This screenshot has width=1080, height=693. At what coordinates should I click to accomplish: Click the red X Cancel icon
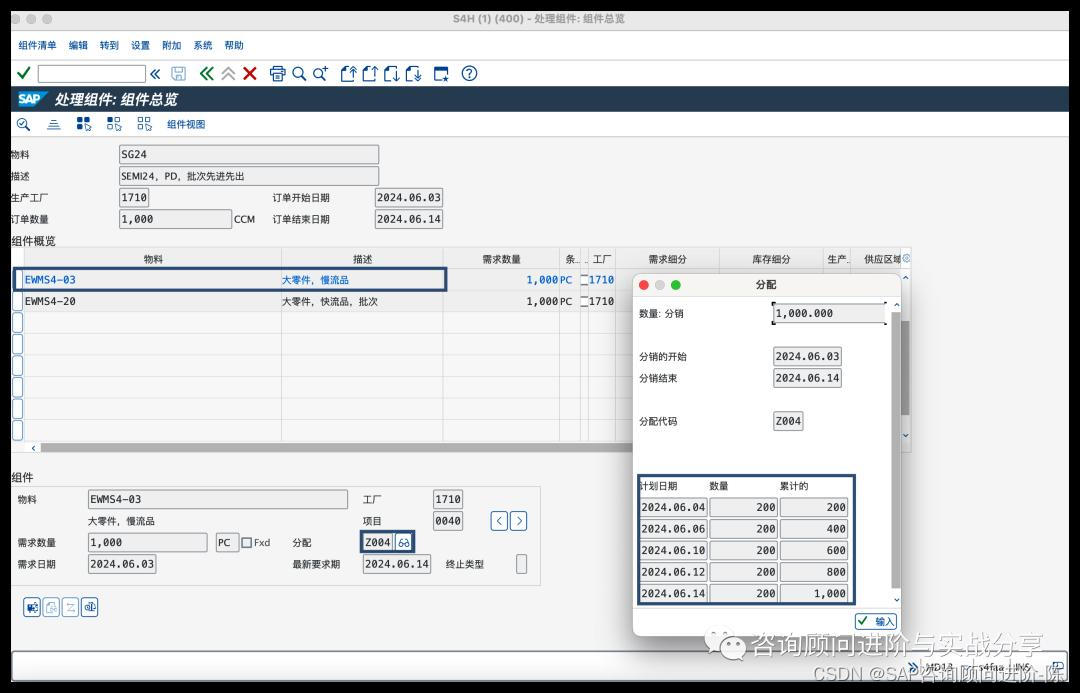coord(250,74)
